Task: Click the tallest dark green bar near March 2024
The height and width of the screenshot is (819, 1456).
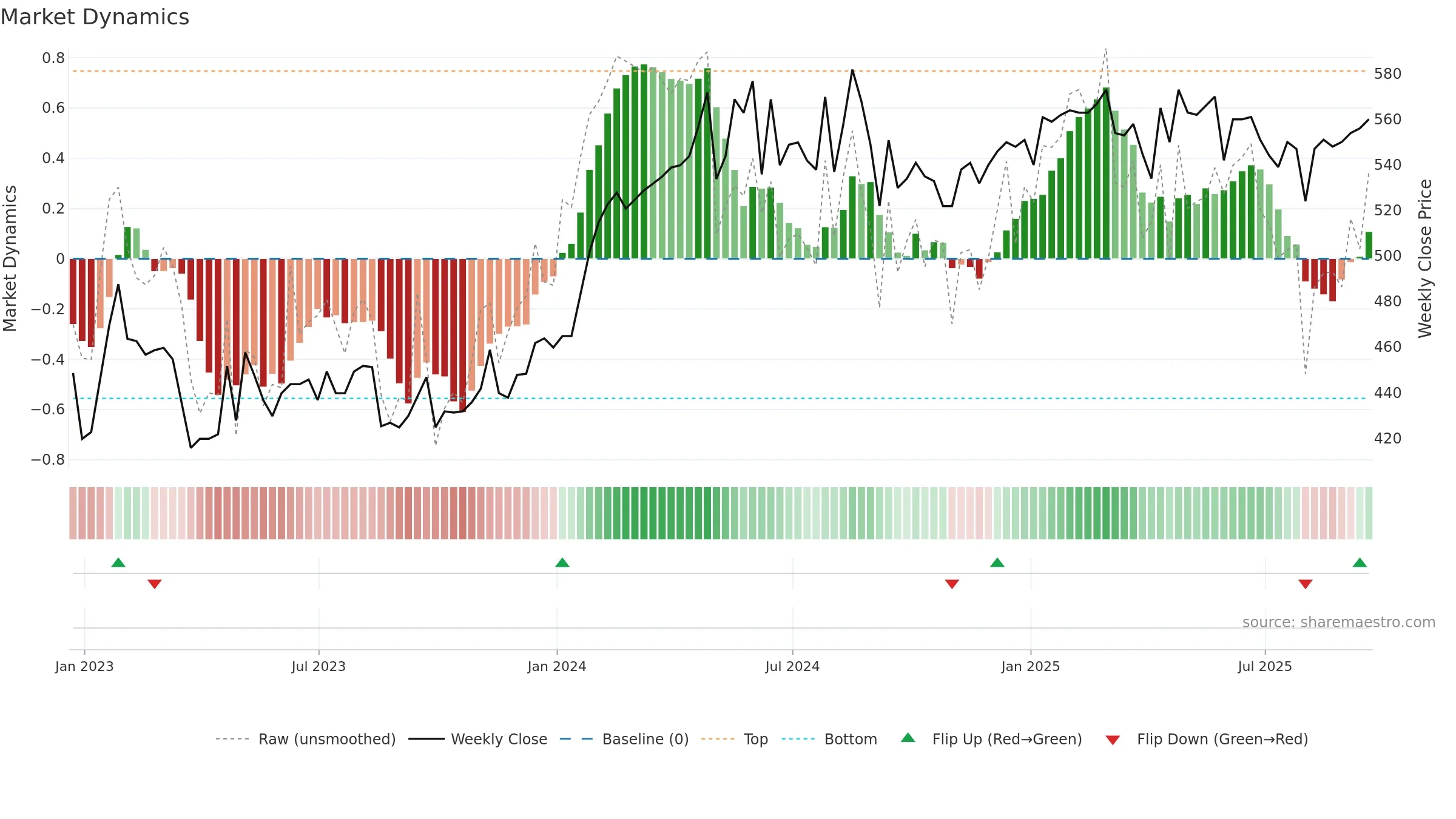Action: tap(644, 161)
